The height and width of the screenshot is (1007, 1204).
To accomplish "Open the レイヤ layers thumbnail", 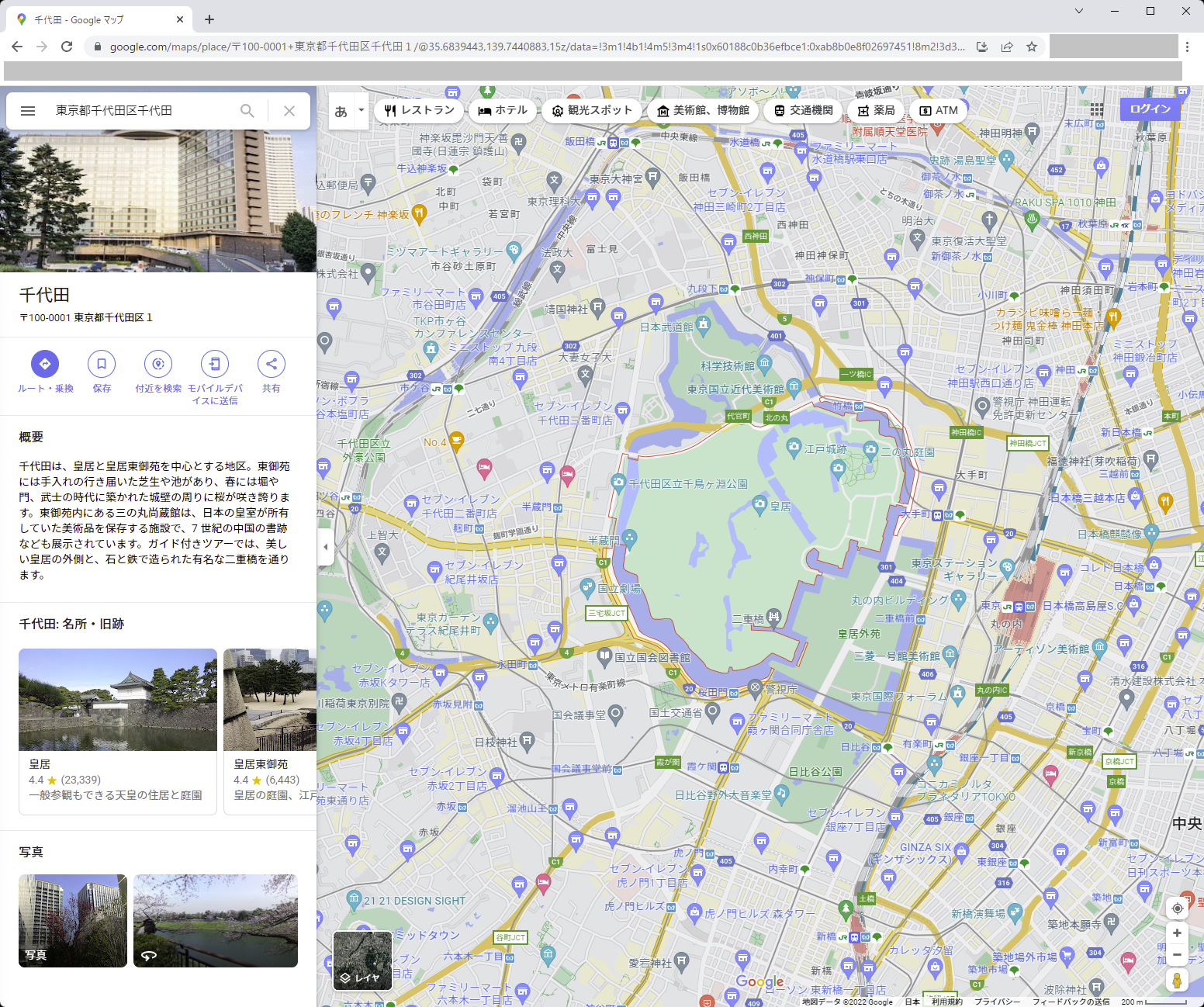I will coord(362,960).
